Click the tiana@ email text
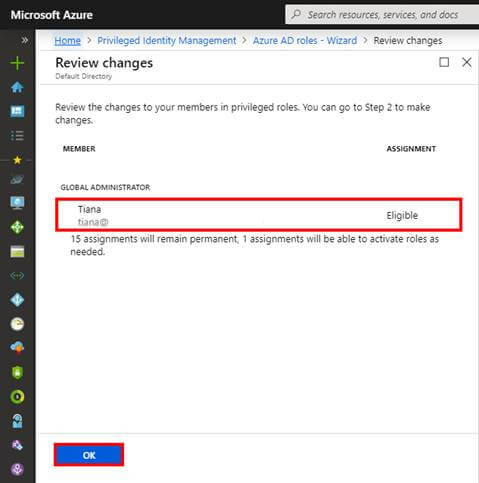The width and height of the screenshot is (479, 483). click(x=93, y=222)
